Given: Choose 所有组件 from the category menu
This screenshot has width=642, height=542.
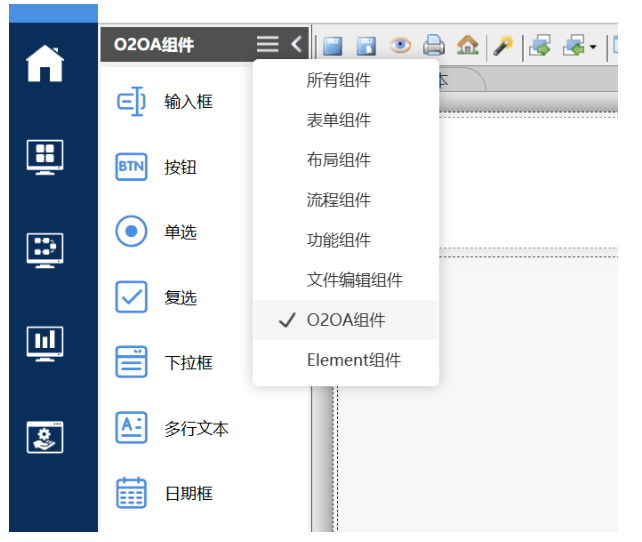Looking at the screenshot, I should tap(338, 80).
